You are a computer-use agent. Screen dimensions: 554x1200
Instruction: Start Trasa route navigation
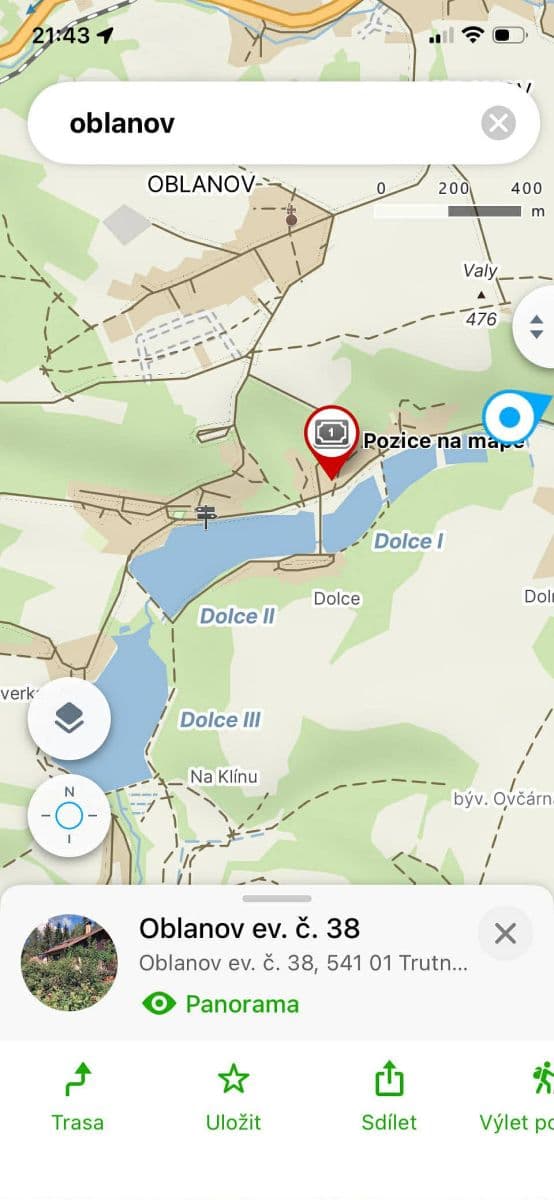pyautogui.click(x=78, y=1097)
